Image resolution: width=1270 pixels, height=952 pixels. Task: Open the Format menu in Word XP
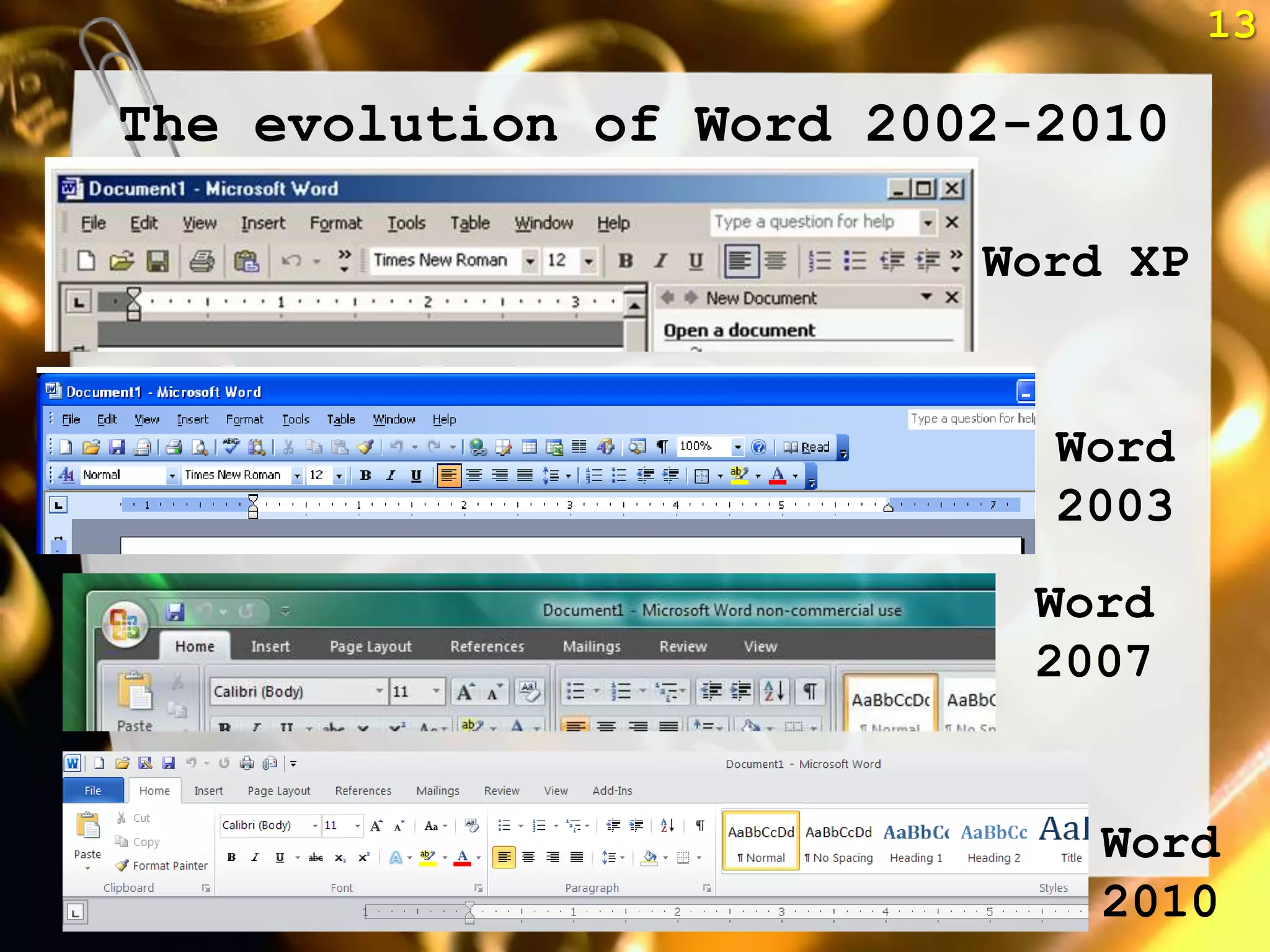click(335, 223)
